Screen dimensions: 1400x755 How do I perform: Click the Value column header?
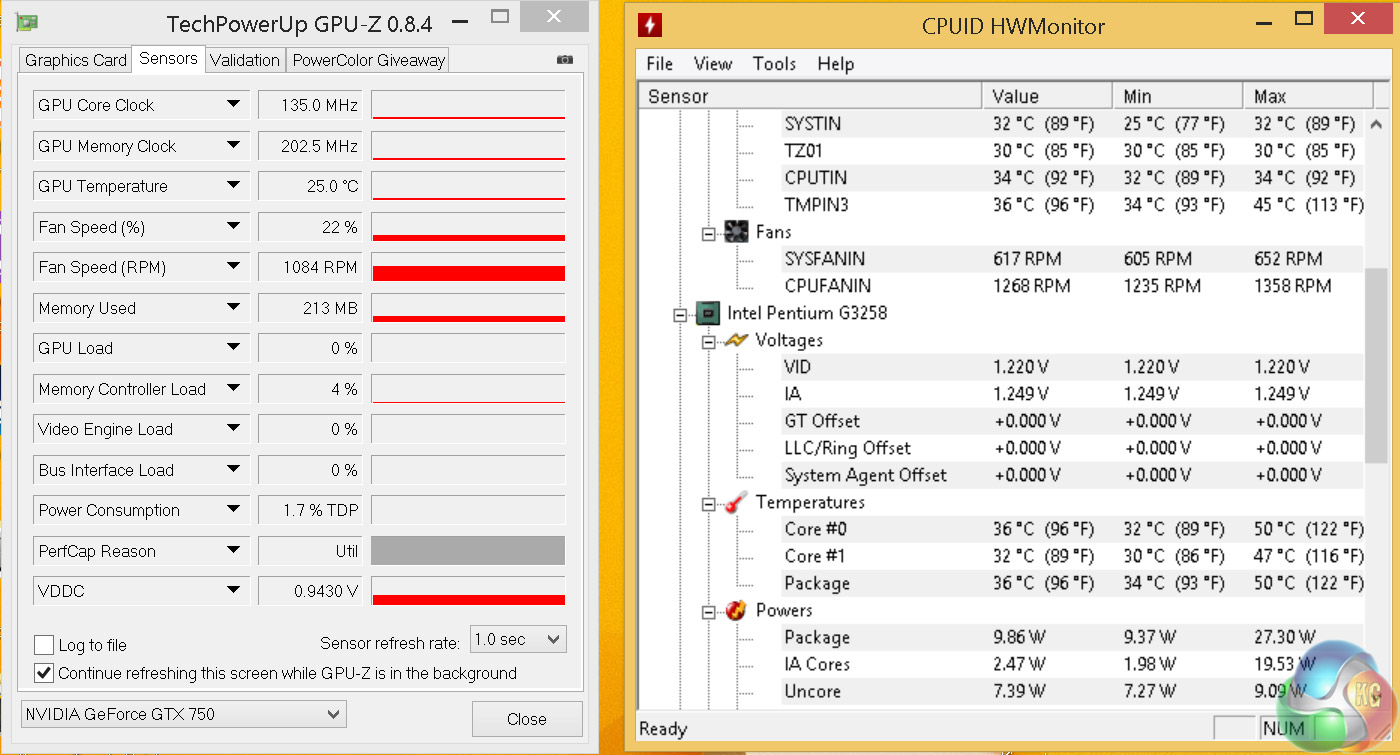[1047, 96]
